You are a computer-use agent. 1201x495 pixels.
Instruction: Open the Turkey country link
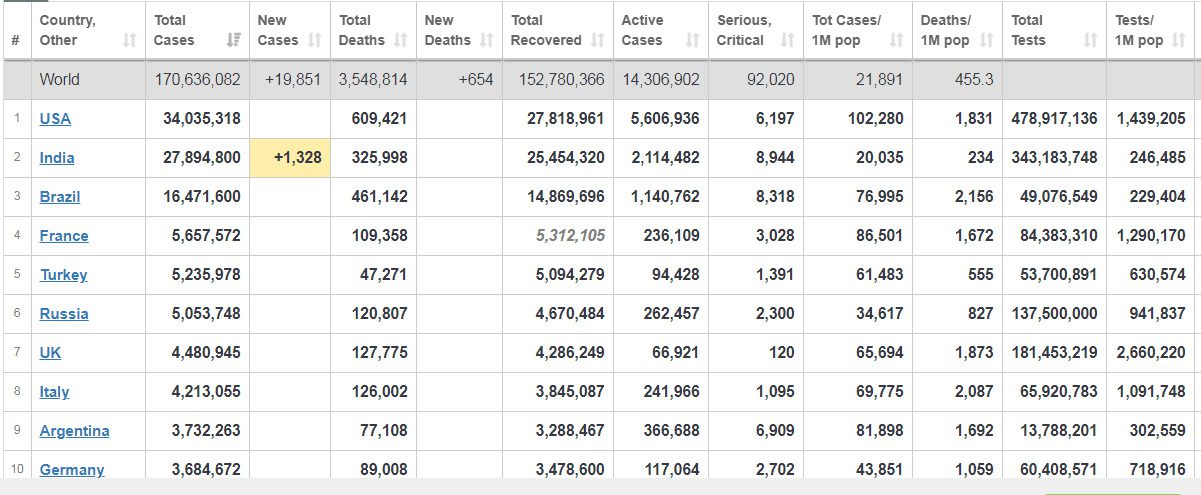[64, 274]
